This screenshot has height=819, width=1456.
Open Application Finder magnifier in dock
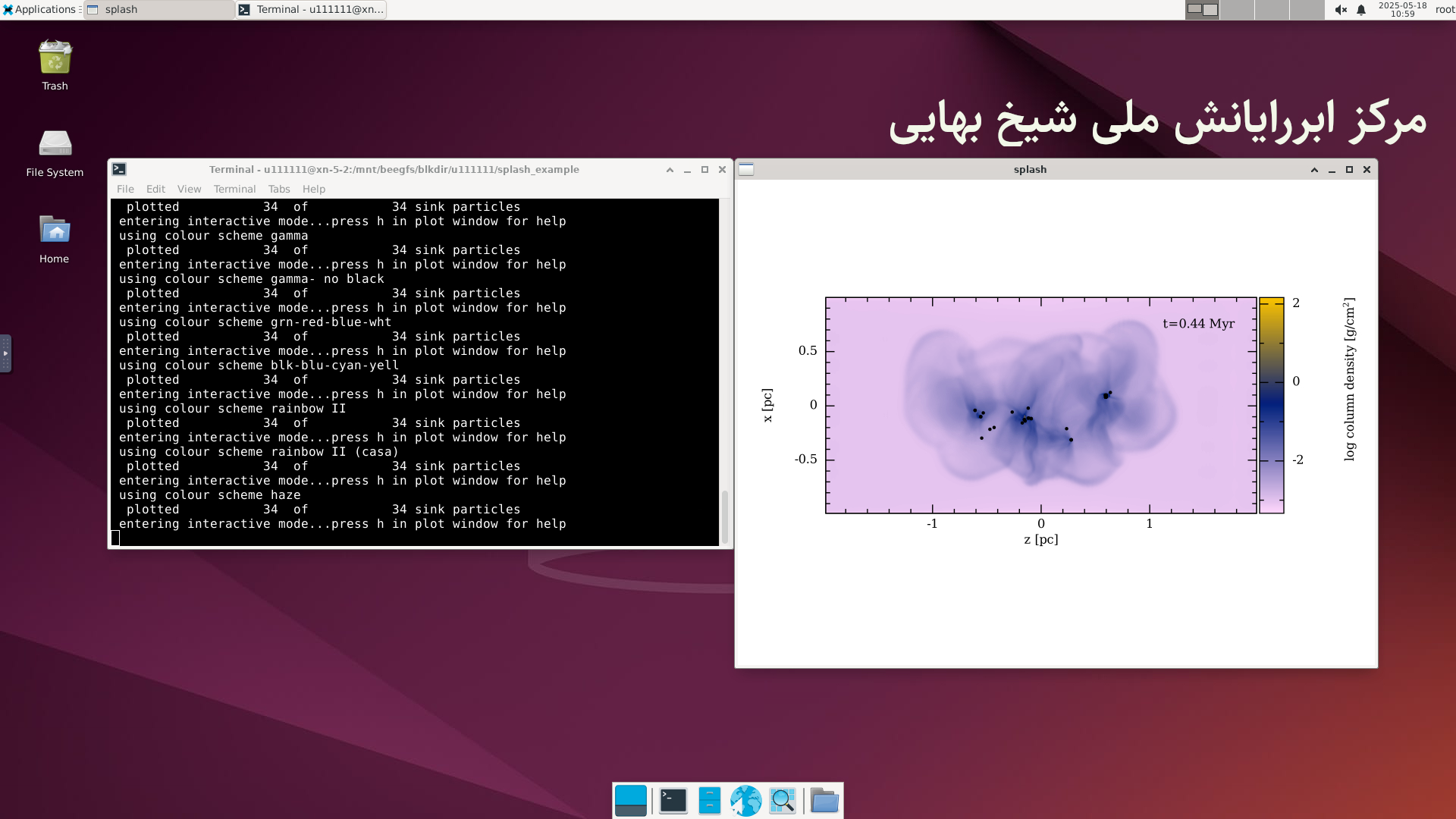[x=783, y=801]
